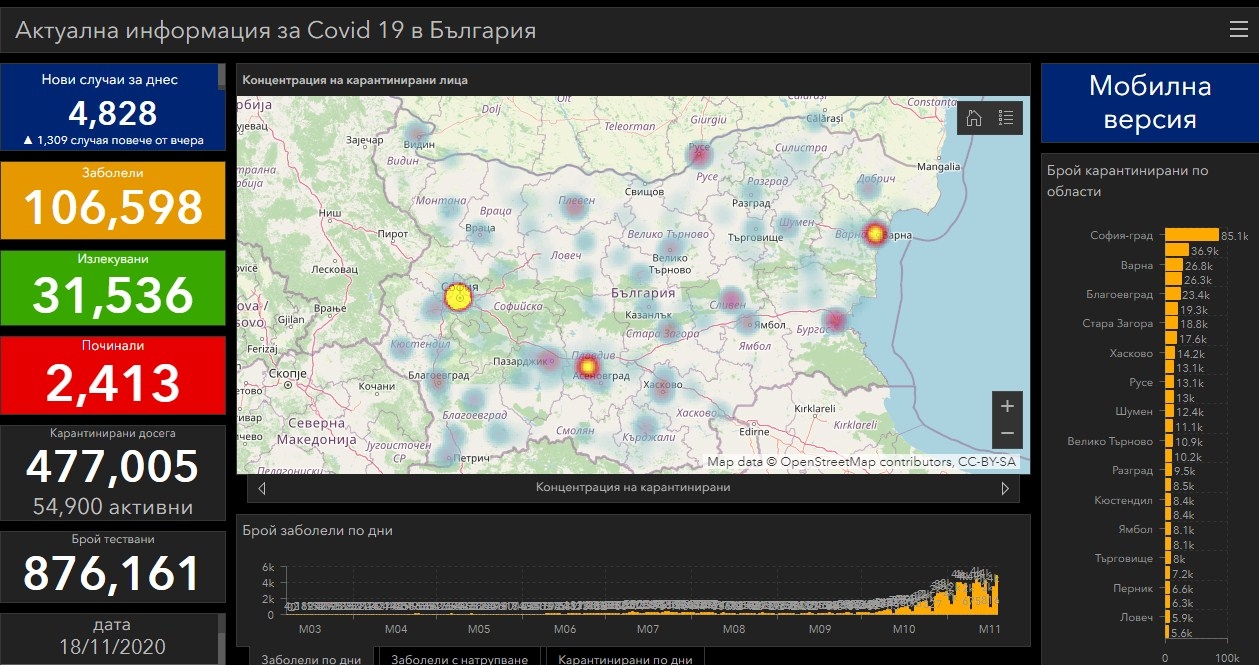Click the Varna hotspot on the map
The image size is (1259, 665).
pos(875,234)
